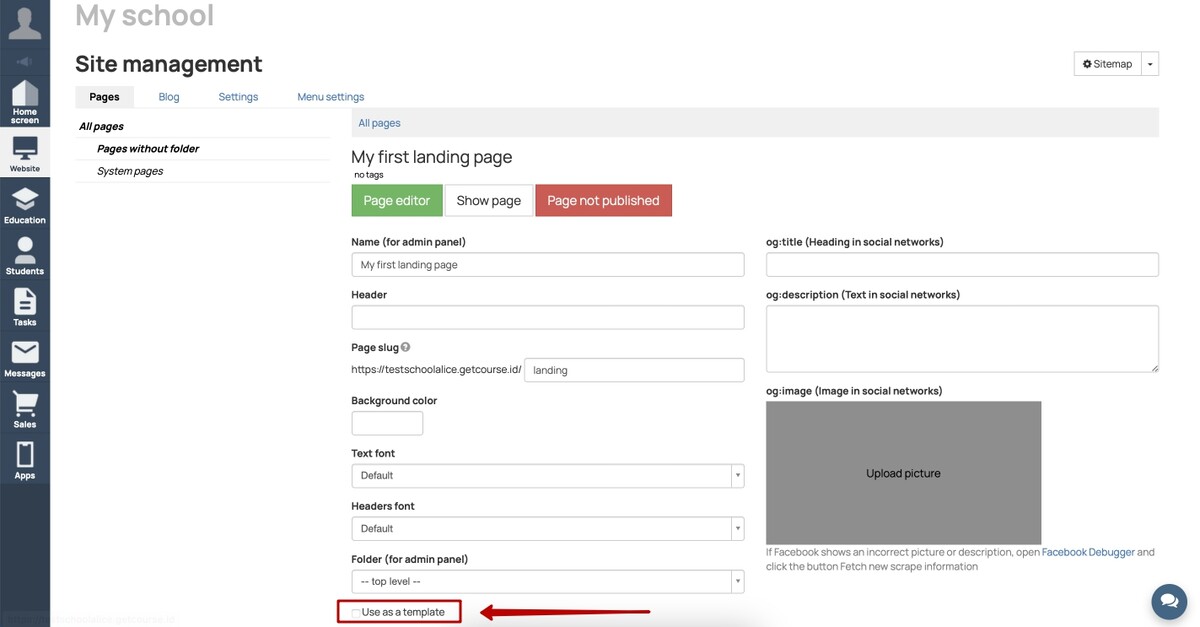
Task: Open the Sales cart icon
Action: 25,409
